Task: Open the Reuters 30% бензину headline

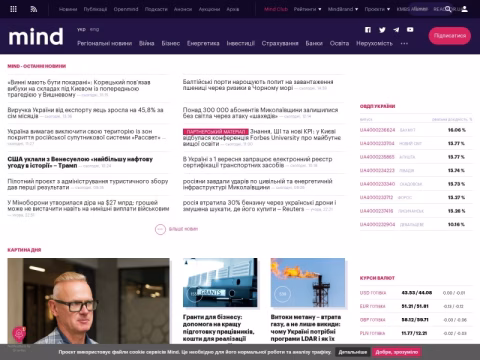Action: 259,206
